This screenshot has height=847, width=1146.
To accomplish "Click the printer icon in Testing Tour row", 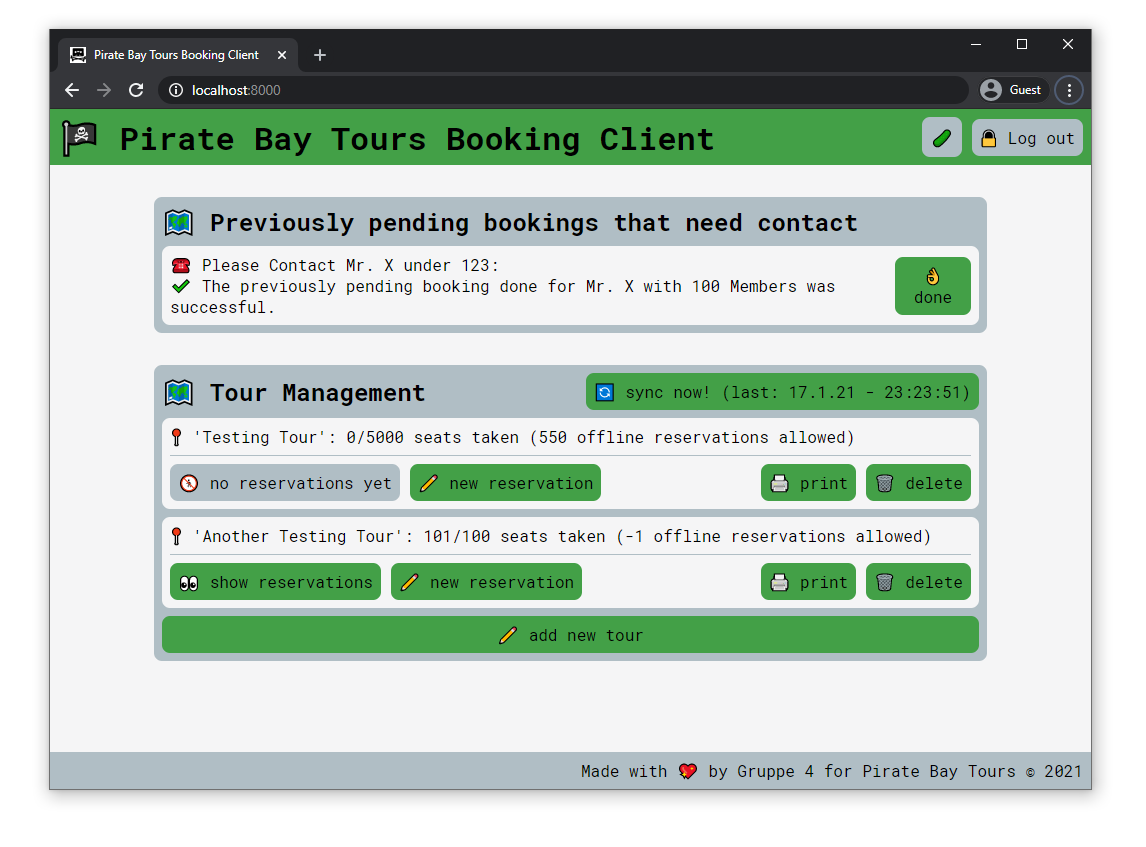I will pos(780,483).
